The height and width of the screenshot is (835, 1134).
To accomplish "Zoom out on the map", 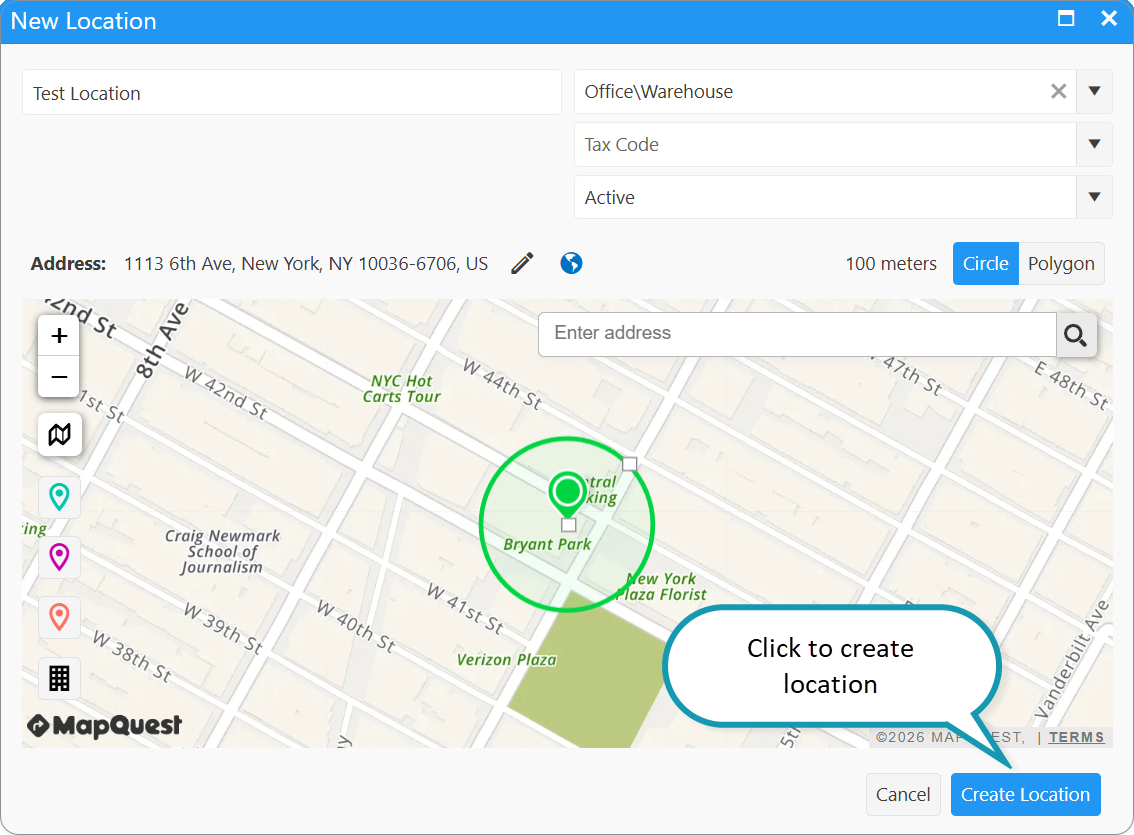I will tap(59, 377).
